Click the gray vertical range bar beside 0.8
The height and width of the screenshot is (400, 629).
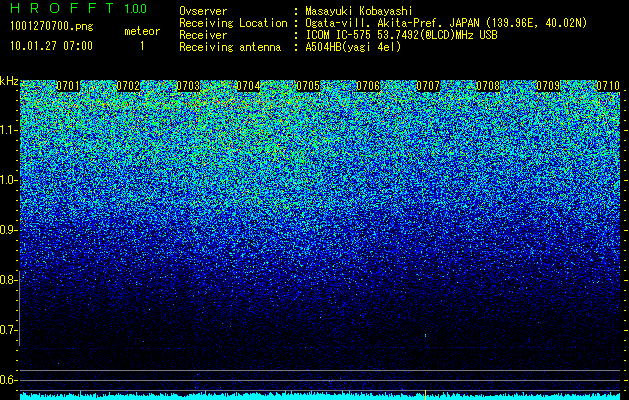(x=19, y=309)
